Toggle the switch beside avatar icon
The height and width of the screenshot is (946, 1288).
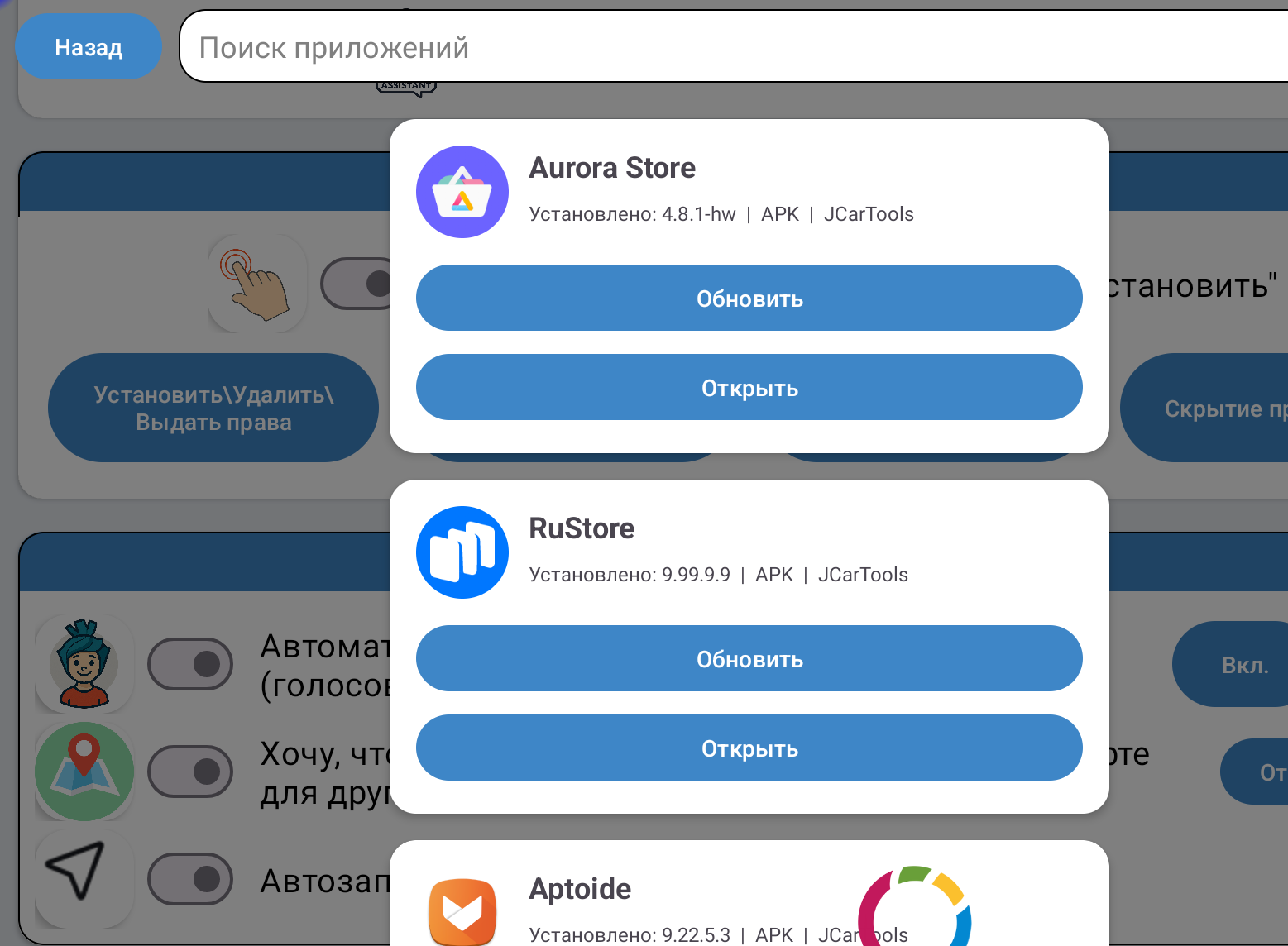pos(190,664)
